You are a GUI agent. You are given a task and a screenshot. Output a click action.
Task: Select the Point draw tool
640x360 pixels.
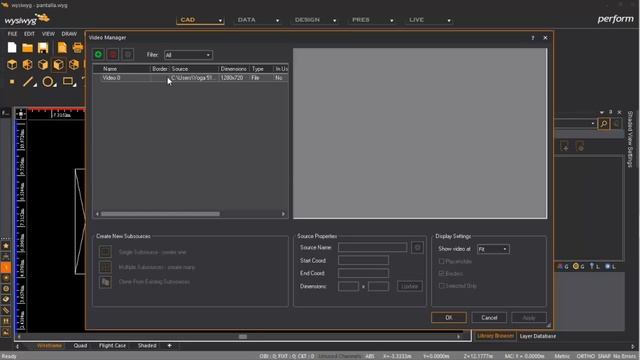click(12, 82)
